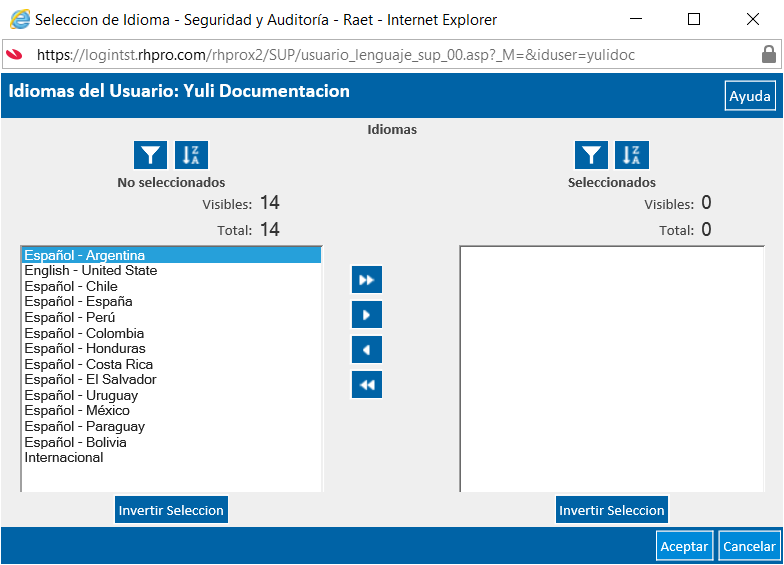Move selected language back to left
The height and width of the screenshot is (565, 784).
pos(367,350)
